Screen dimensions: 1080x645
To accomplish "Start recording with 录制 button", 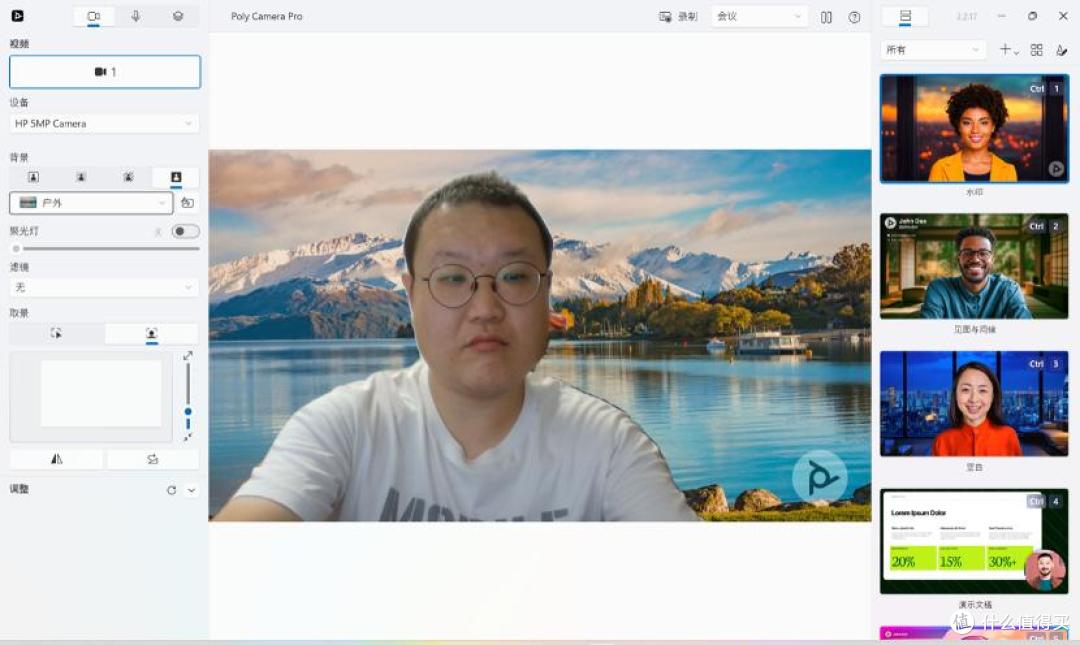I will click(678, 17).
